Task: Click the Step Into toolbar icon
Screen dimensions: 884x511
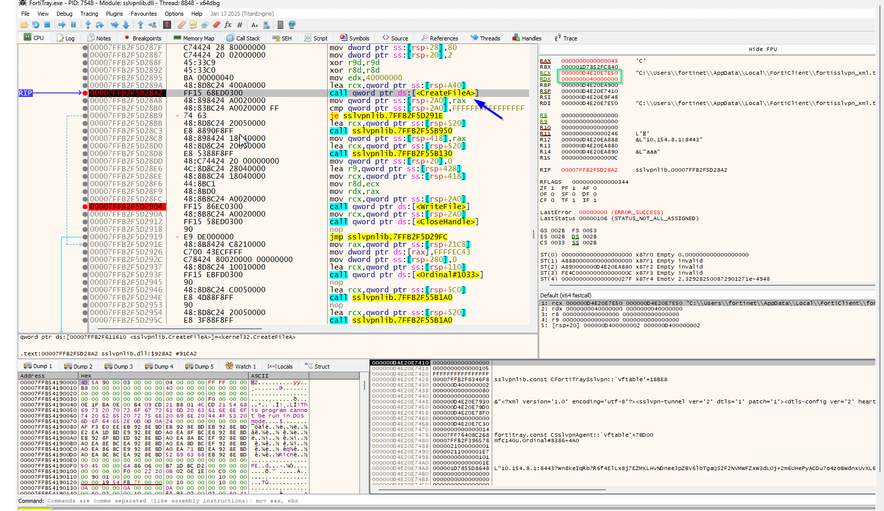Action: pos(86,25)
